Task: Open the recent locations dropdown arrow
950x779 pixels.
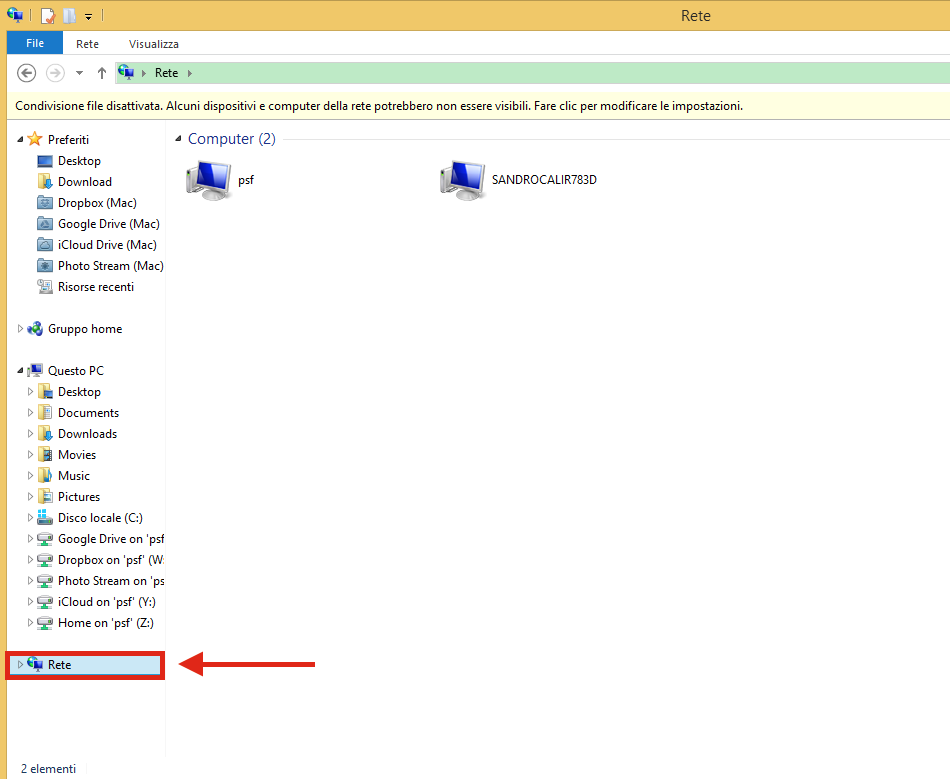Action: pyautogui.click(x=79, y=73)
